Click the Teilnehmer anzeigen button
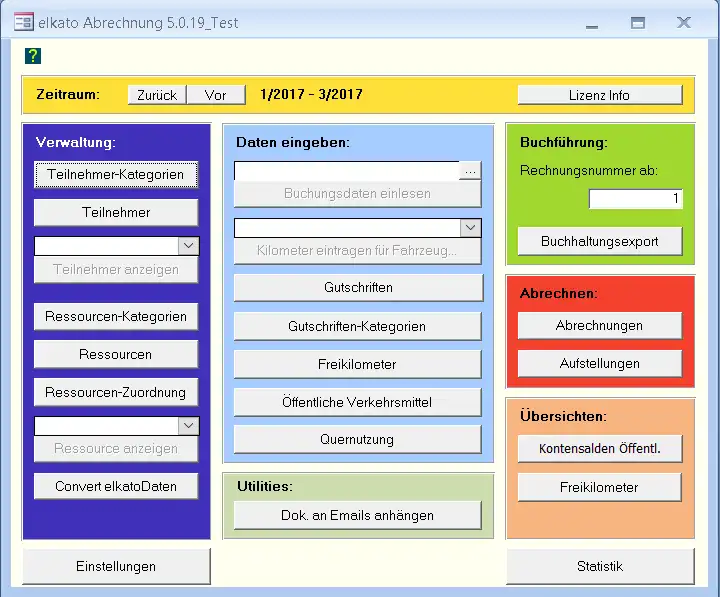 [x=116, y=270]
